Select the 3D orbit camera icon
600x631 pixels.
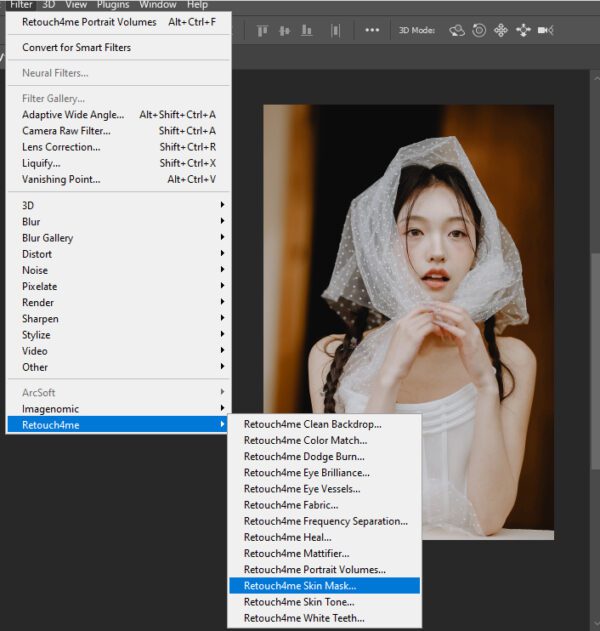pyautogui.click(x=457, y=30)
